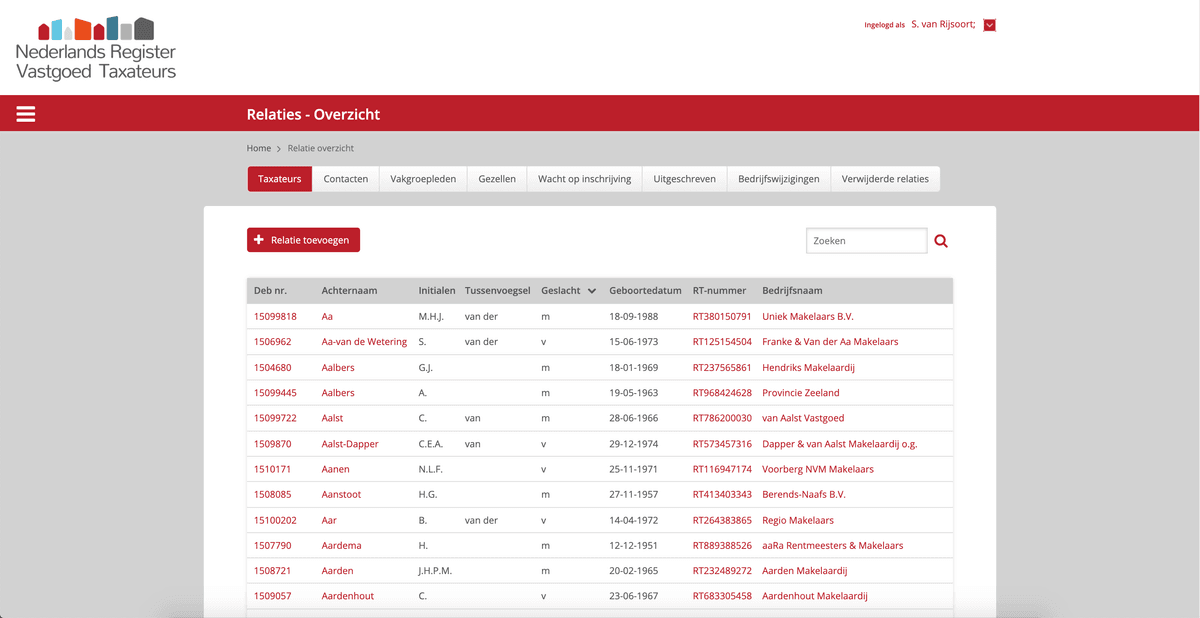Image resolution: width=1200 pixels, height=618 pixels.
Task: Open the Bedrijfswijzigingen tab
Action: 779,179
